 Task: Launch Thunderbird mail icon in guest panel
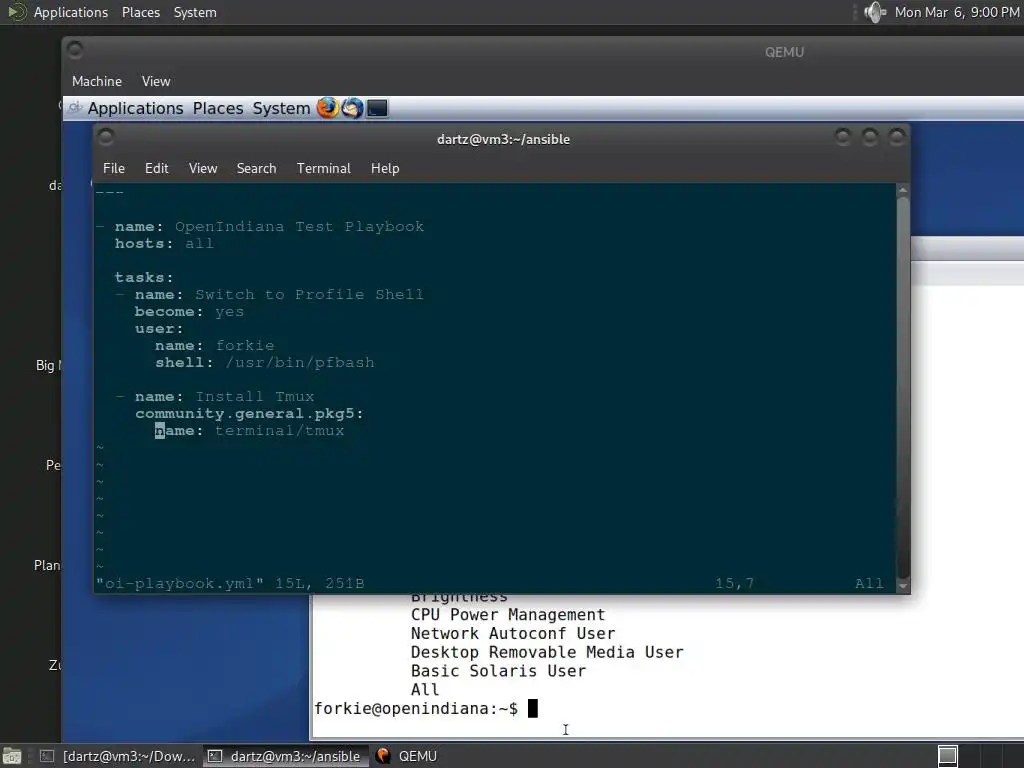point(352,108)
